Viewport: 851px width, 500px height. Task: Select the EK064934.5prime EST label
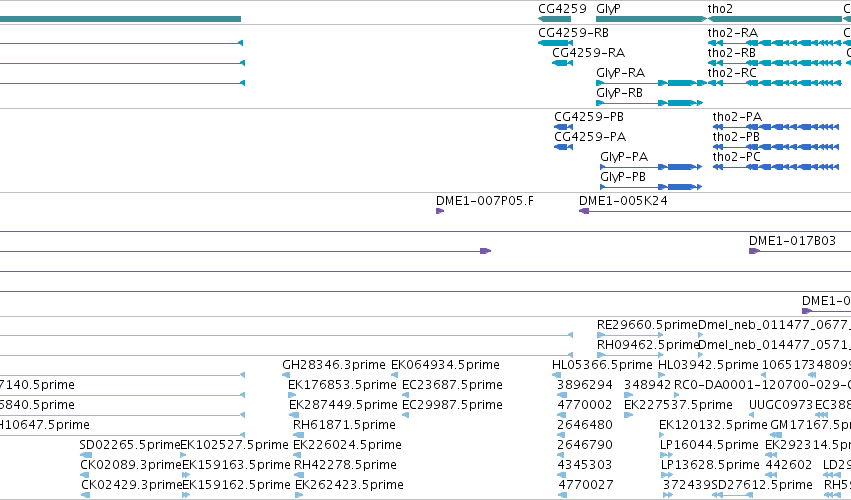pyautogui.click(x=445, y=365)
